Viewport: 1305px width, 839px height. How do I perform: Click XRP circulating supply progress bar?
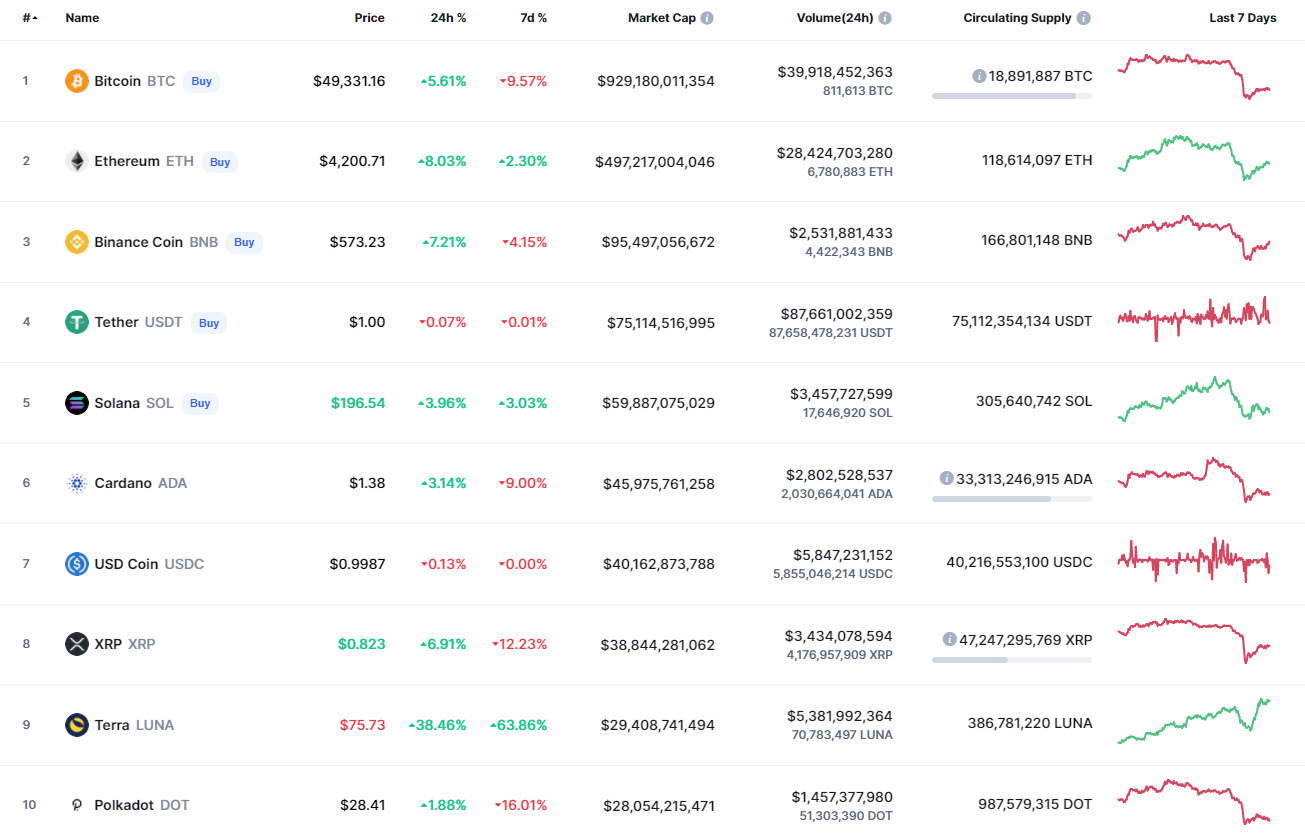1012,660
